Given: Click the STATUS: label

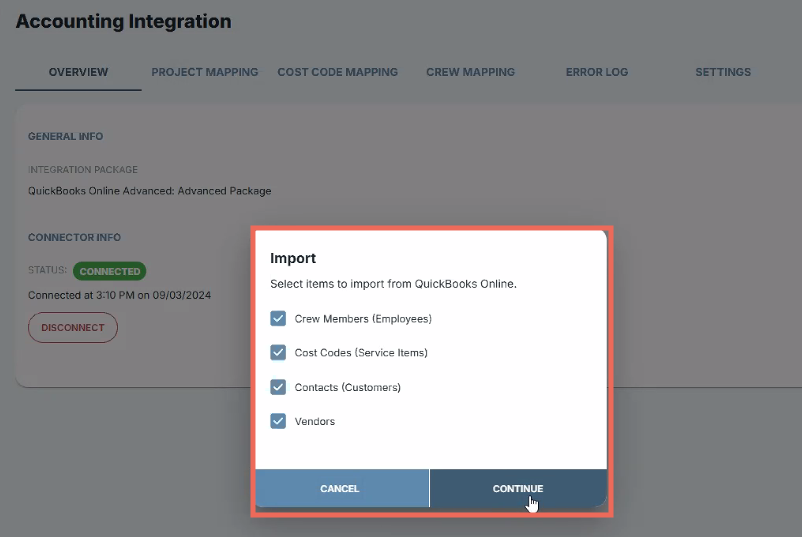Looking at the screenshot, I should pyautogui.click(x=48, y=270).
